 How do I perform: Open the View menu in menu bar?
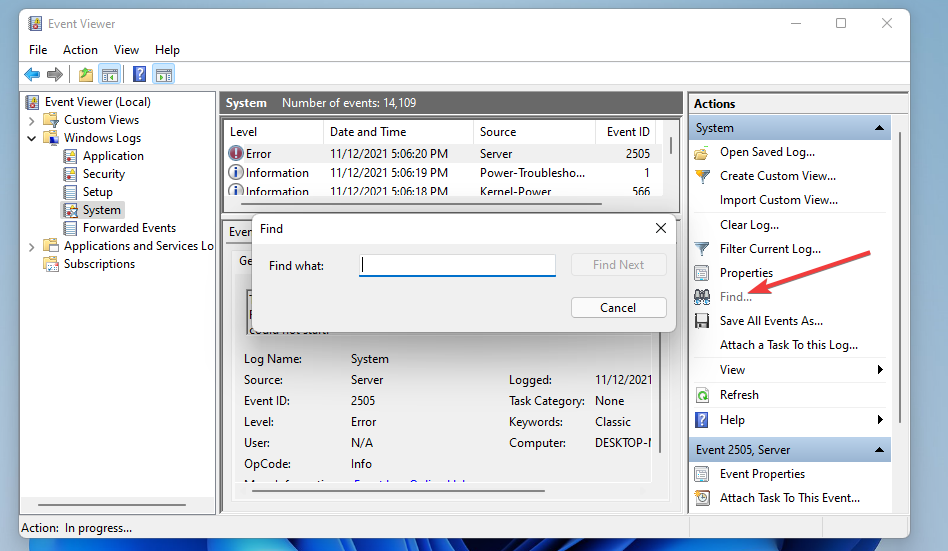pyautogui.click(x=126, y=50)
